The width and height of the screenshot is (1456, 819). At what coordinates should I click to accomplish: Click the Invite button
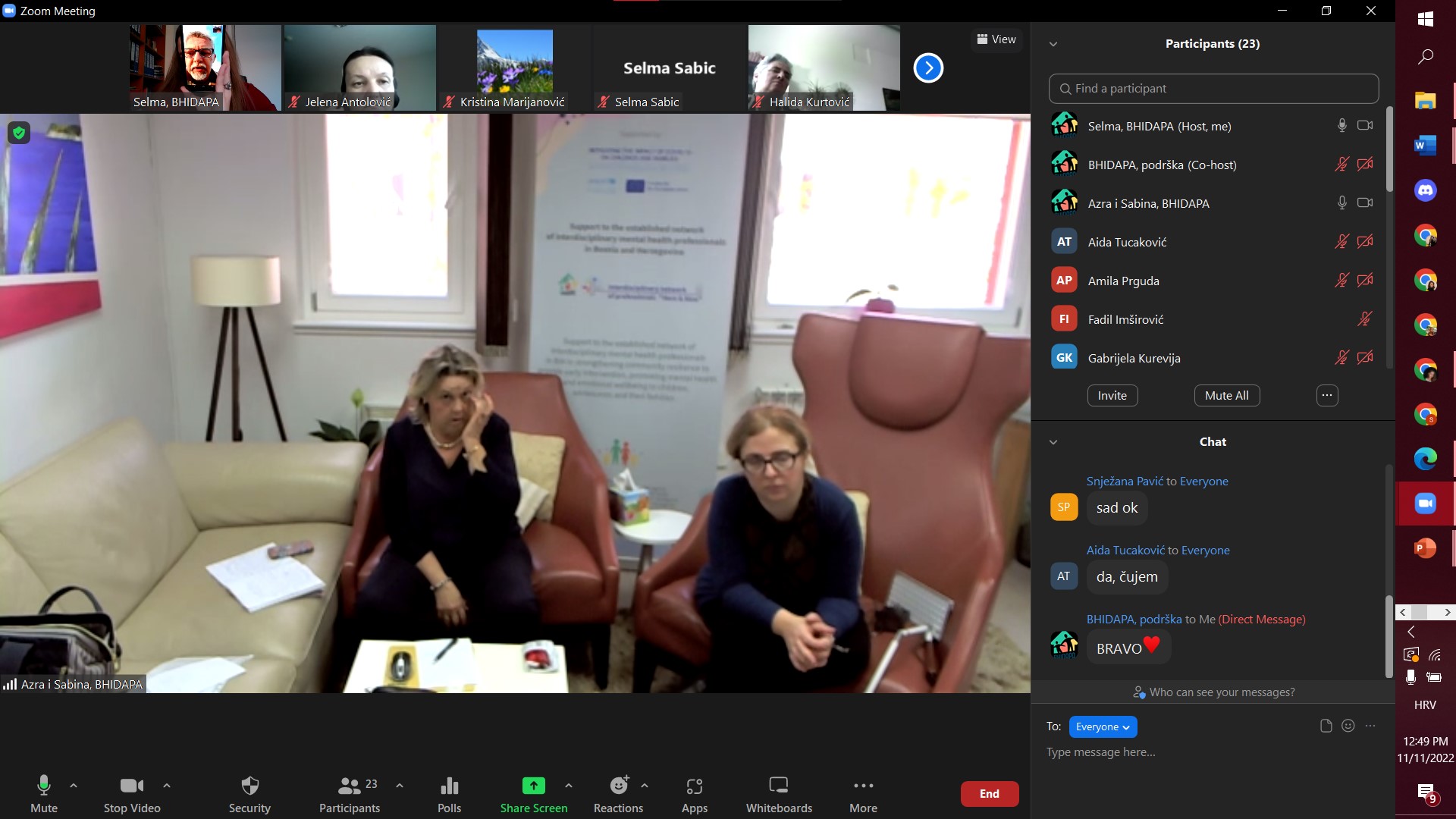click(x=1112, y=395)
